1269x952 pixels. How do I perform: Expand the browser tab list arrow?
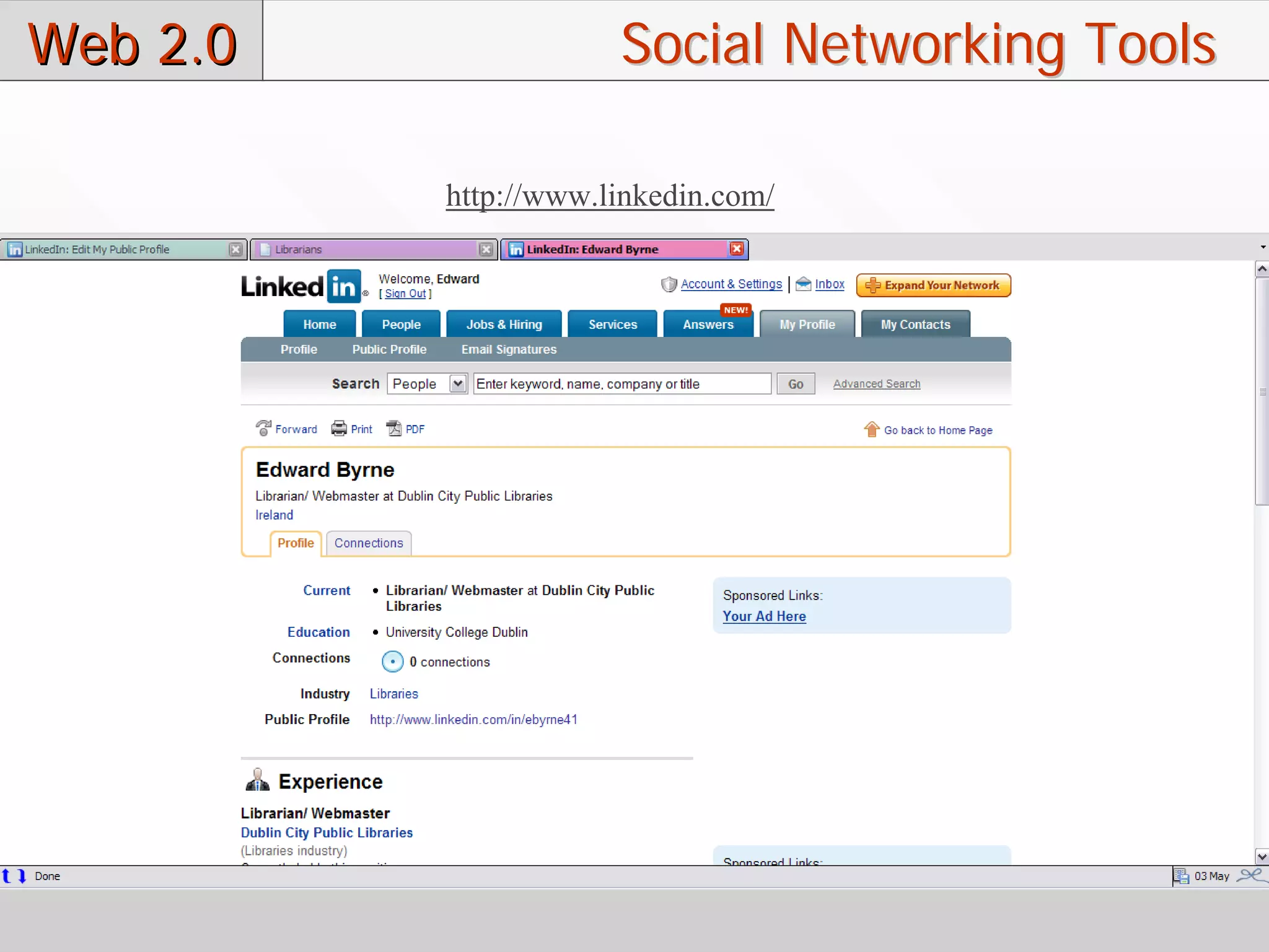(1263, 248)
